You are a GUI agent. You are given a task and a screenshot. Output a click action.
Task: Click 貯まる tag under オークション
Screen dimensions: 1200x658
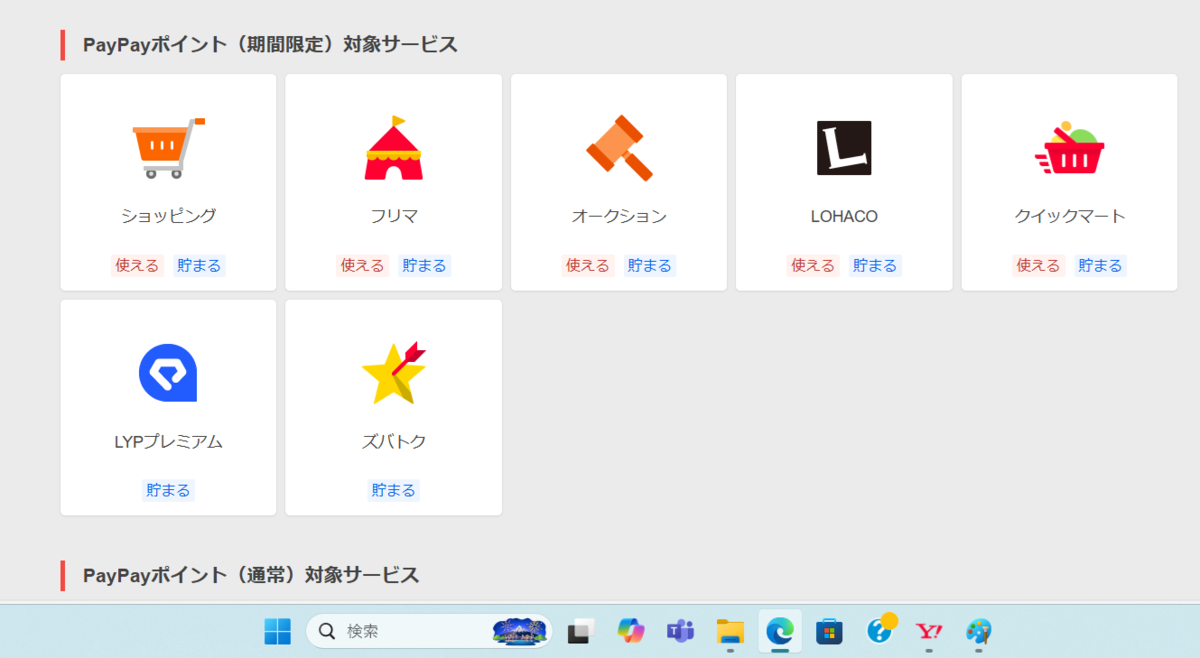coord(650,265)
